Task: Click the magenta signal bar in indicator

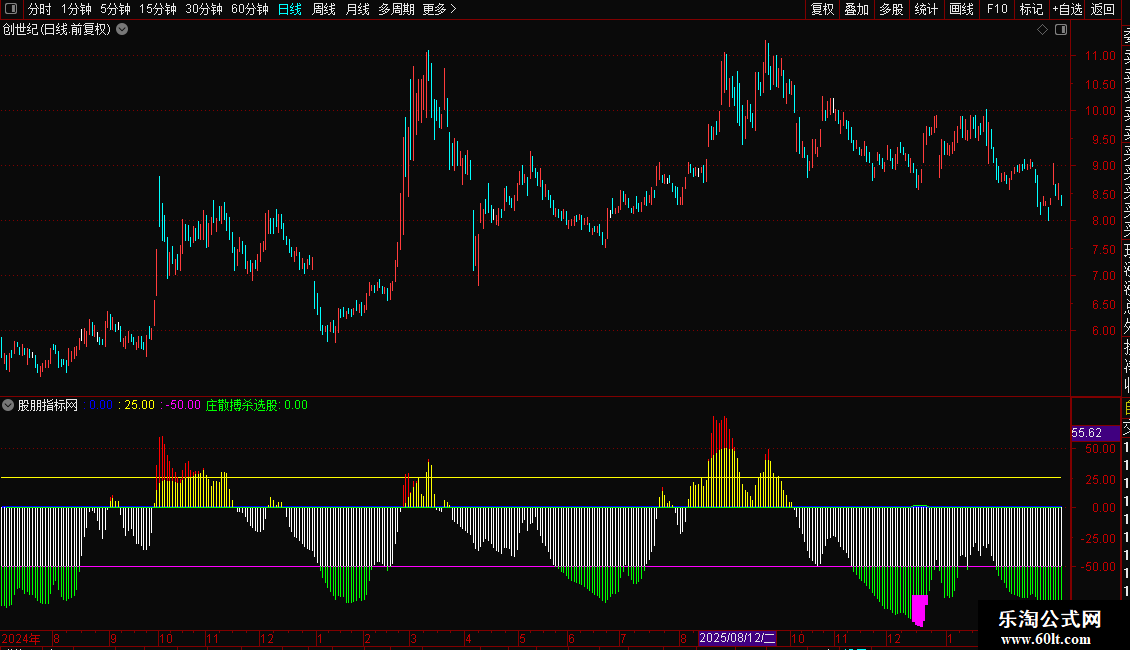Action: click(x=919, y=610)
